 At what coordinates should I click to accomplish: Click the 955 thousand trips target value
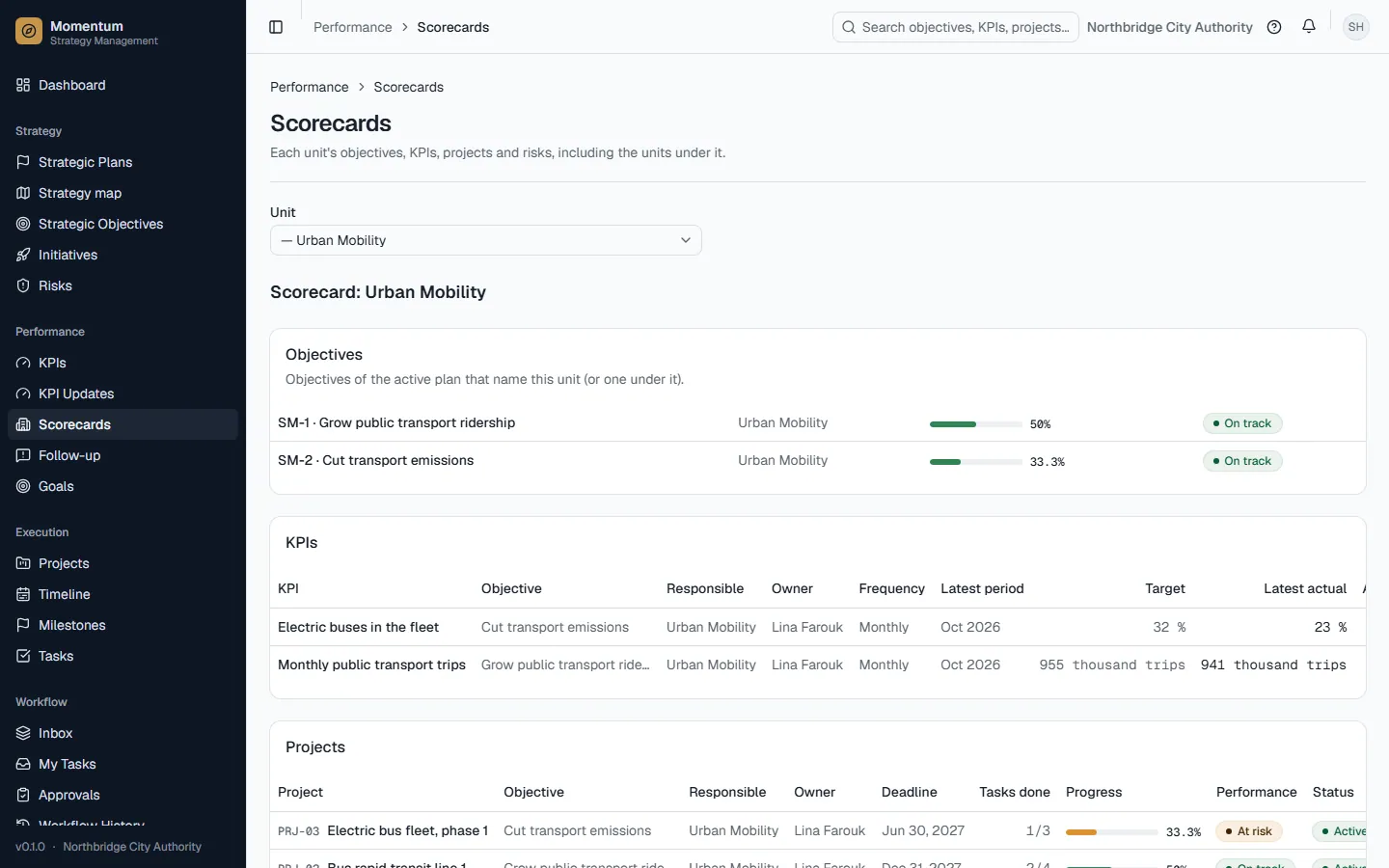click(1112, 665)
